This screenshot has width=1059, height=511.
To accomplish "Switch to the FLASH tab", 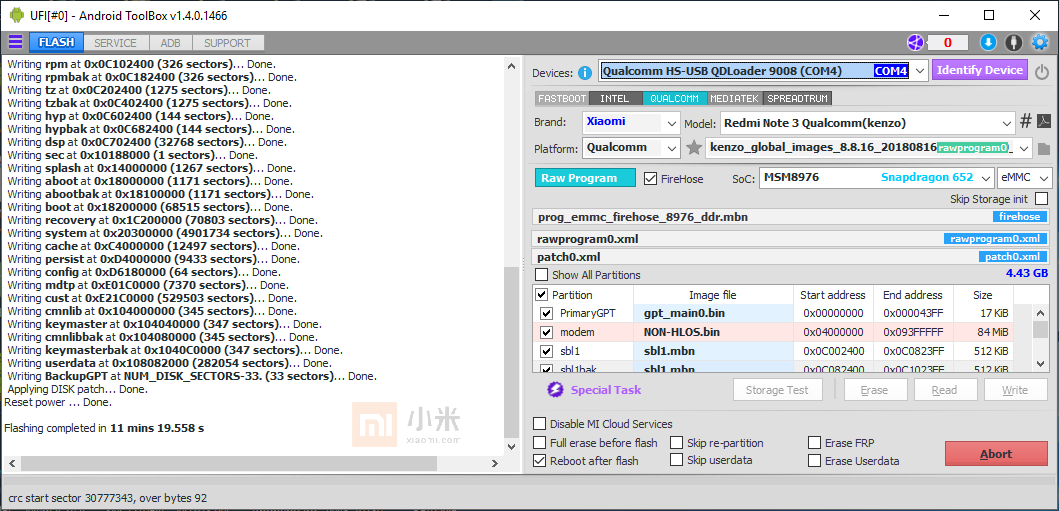I will pos(56,43).
